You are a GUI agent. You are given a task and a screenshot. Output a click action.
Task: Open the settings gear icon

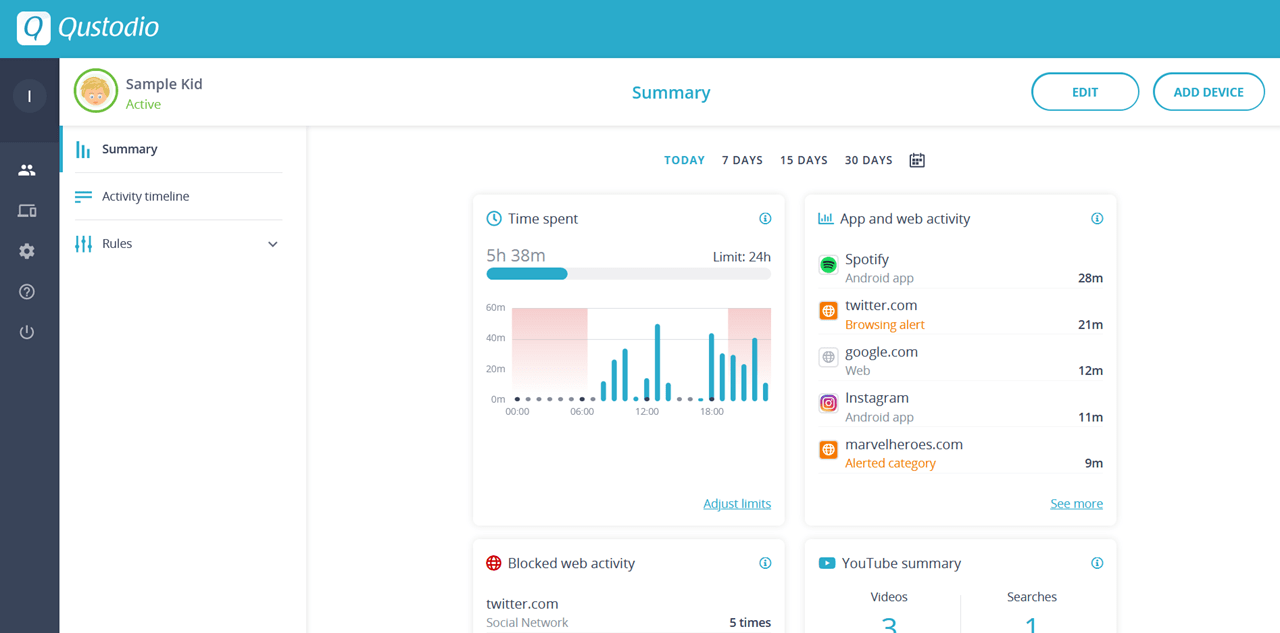pos(27,251)
